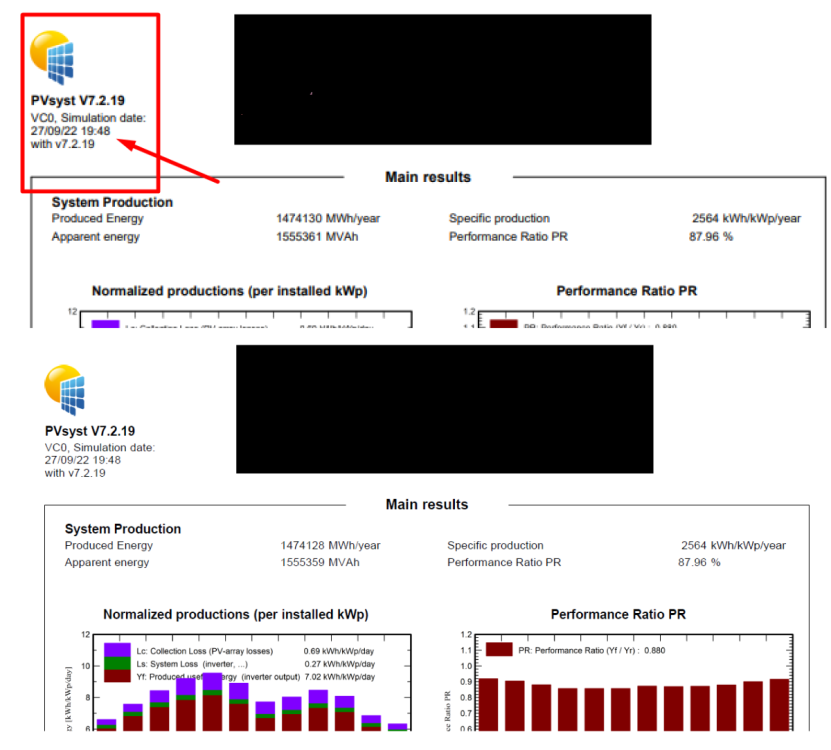The width and height of the screenshot is (831, 750).
Task: Select the Apparent energy value 1555359 MVAh
Action: click(x=320, y=563)
